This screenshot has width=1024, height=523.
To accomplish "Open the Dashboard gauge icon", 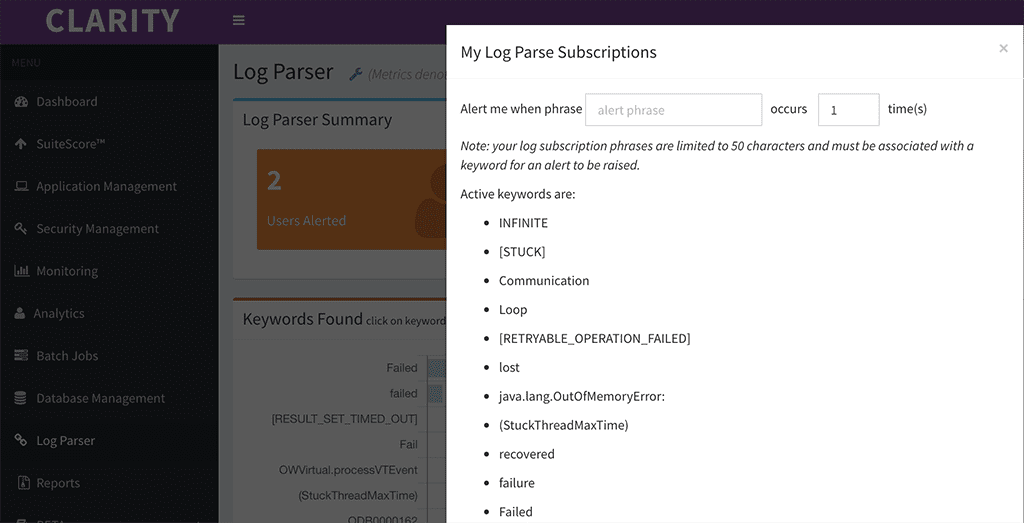I will [22, 101].
